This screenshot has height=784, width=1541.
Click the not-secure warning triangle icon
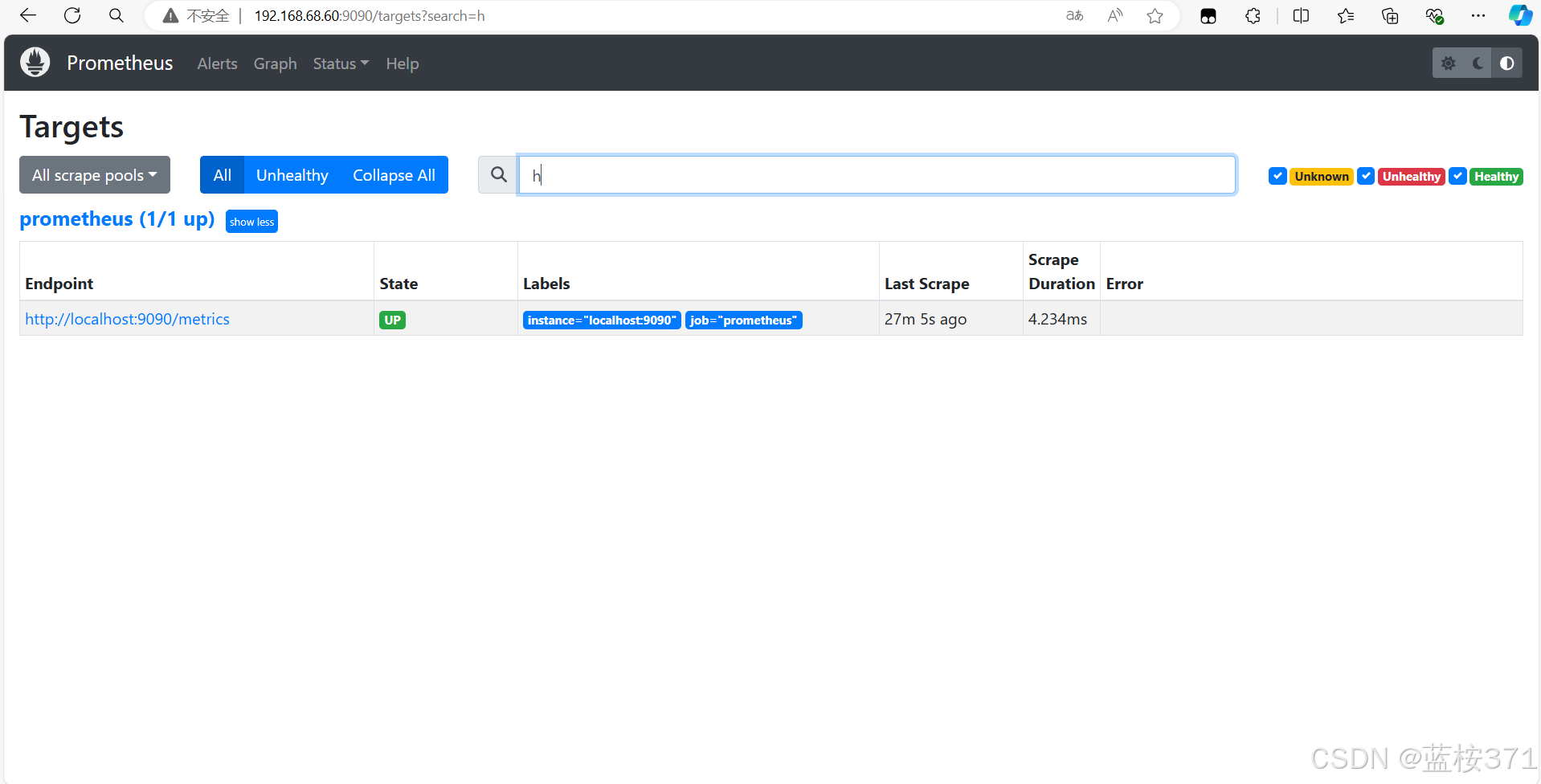[x=170, y=16]
